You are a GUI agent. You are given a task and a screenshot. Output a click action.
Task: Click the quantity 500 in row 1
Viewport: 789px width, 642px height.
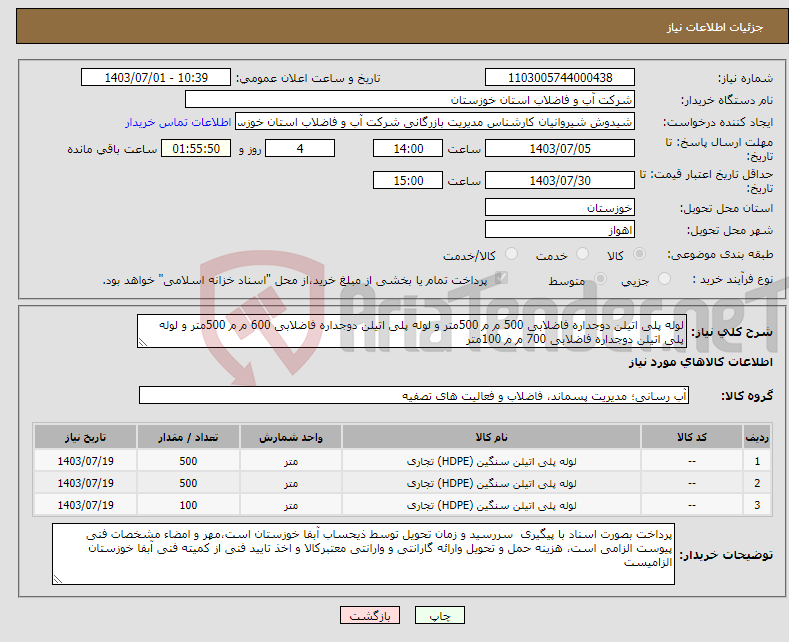[188, 461]
